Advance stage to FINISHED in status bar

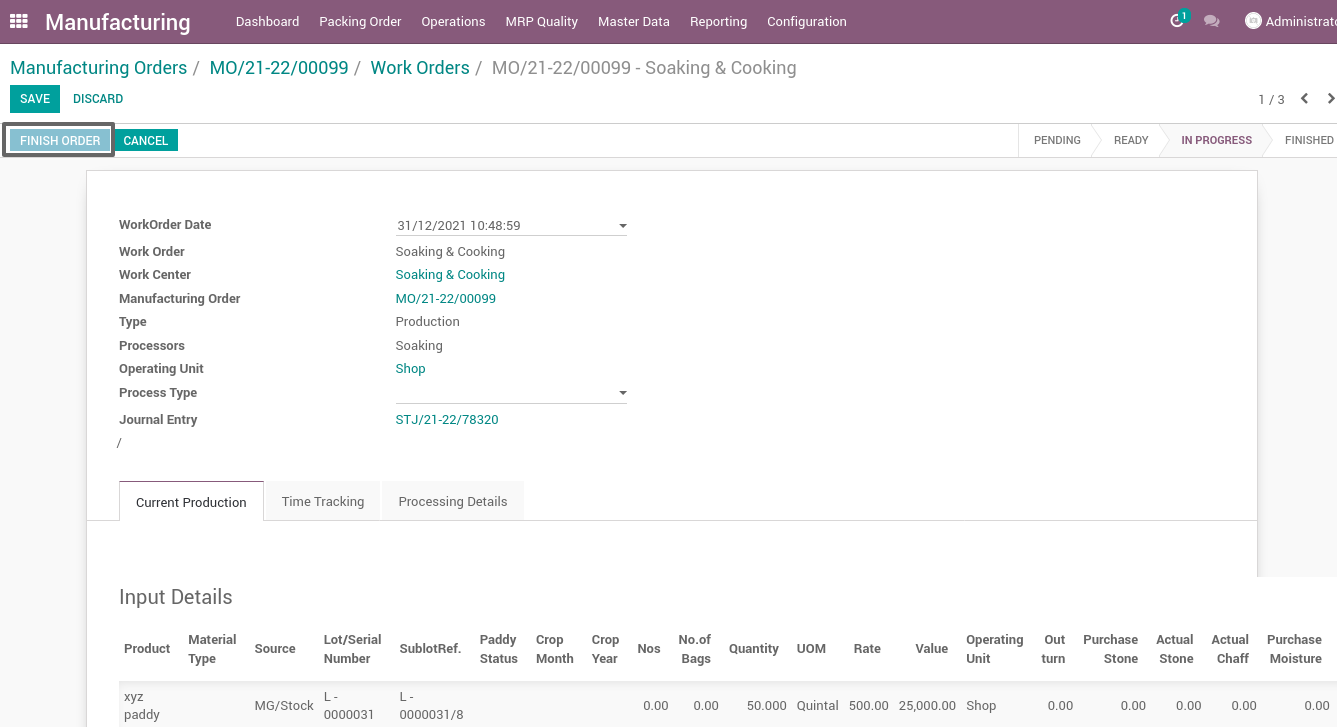[x=1310, y=140]
